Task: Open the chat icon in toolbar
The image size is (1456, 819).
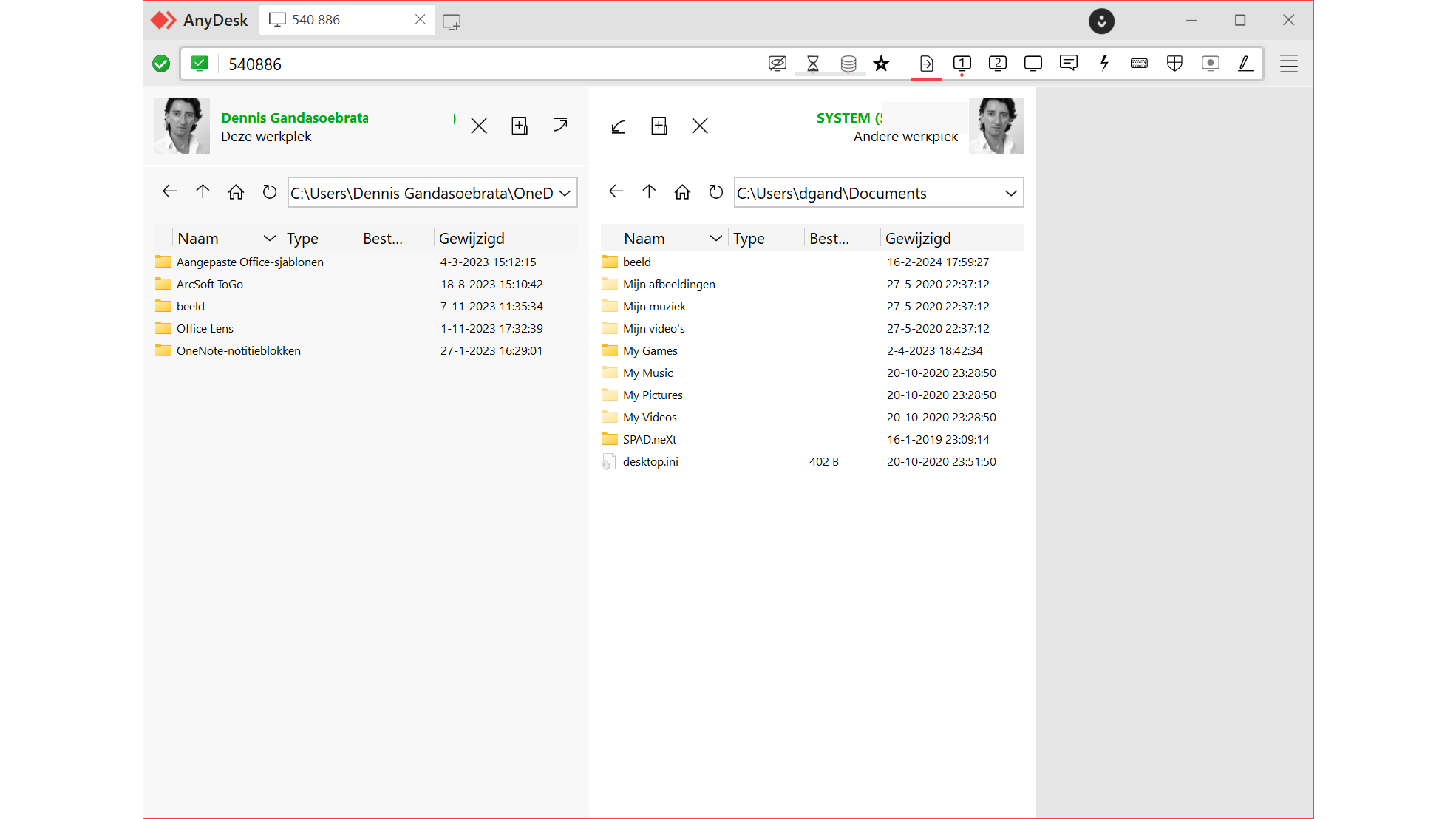Action: coord(1068,64)
